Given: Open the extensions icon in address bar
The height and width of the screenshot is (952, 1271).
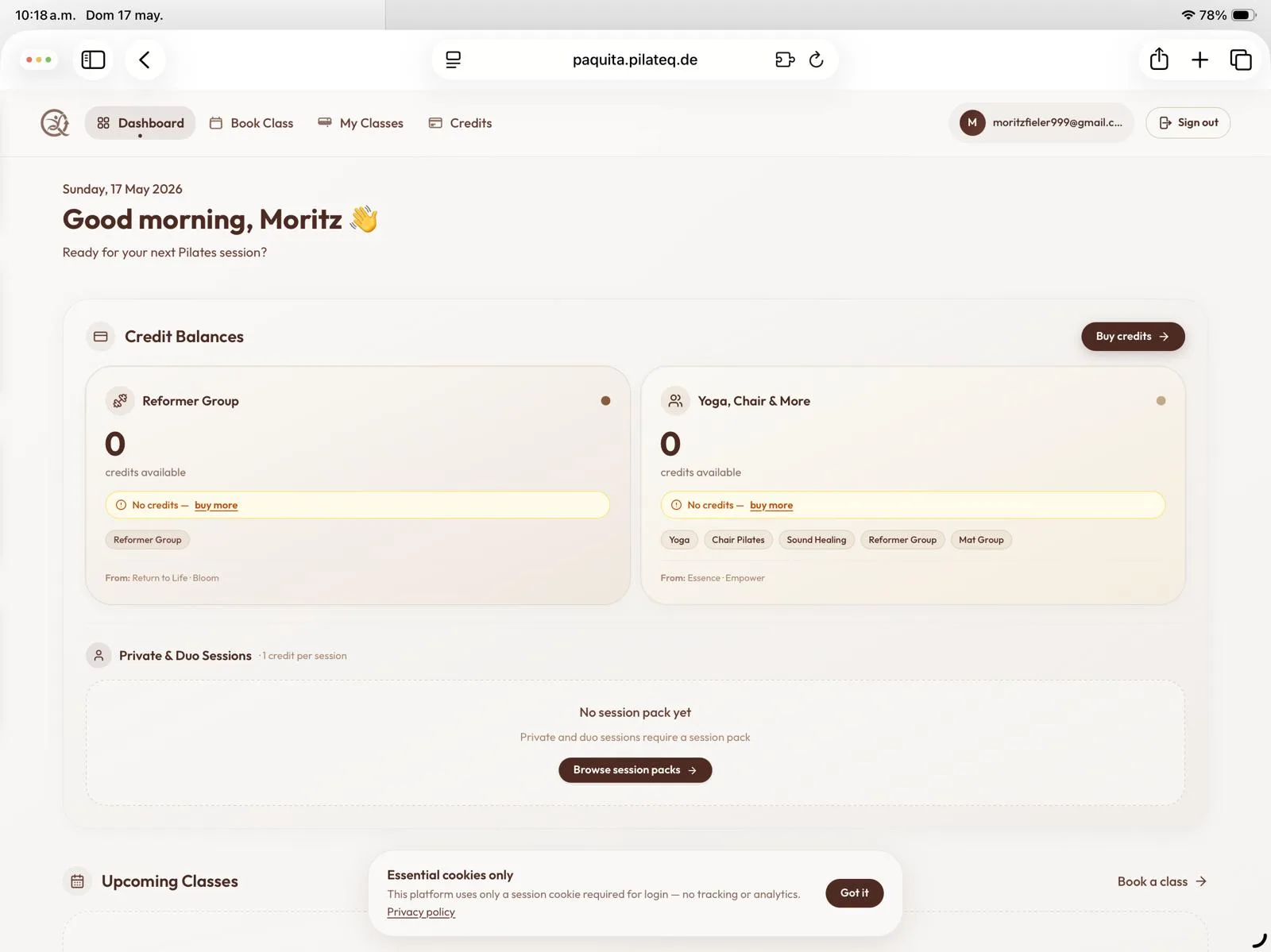Looking at the screenshot, I should 785,60.
